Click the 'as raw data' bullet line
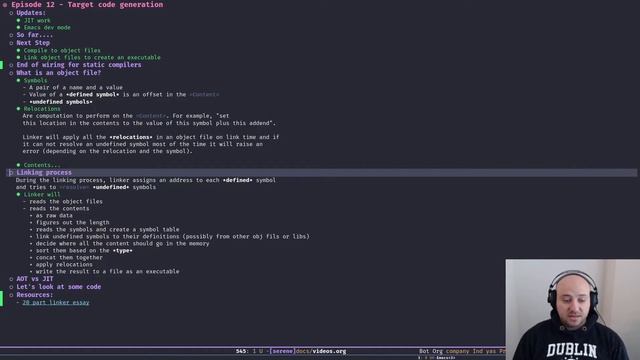Image resolution: width=640 pixels, height=360 pixels. pos(54,215)
